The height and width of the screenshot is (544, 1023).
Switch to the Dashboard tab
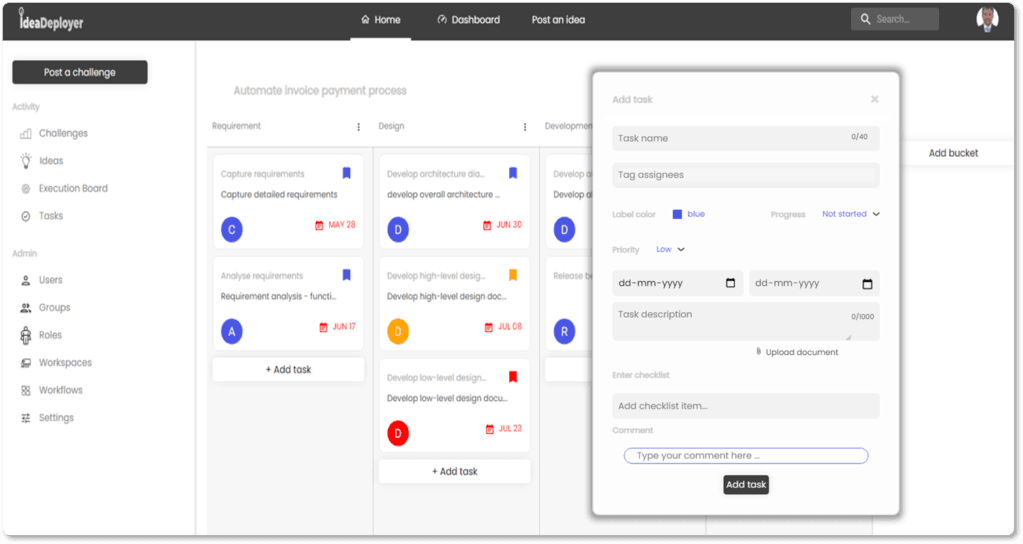(468, 19)
